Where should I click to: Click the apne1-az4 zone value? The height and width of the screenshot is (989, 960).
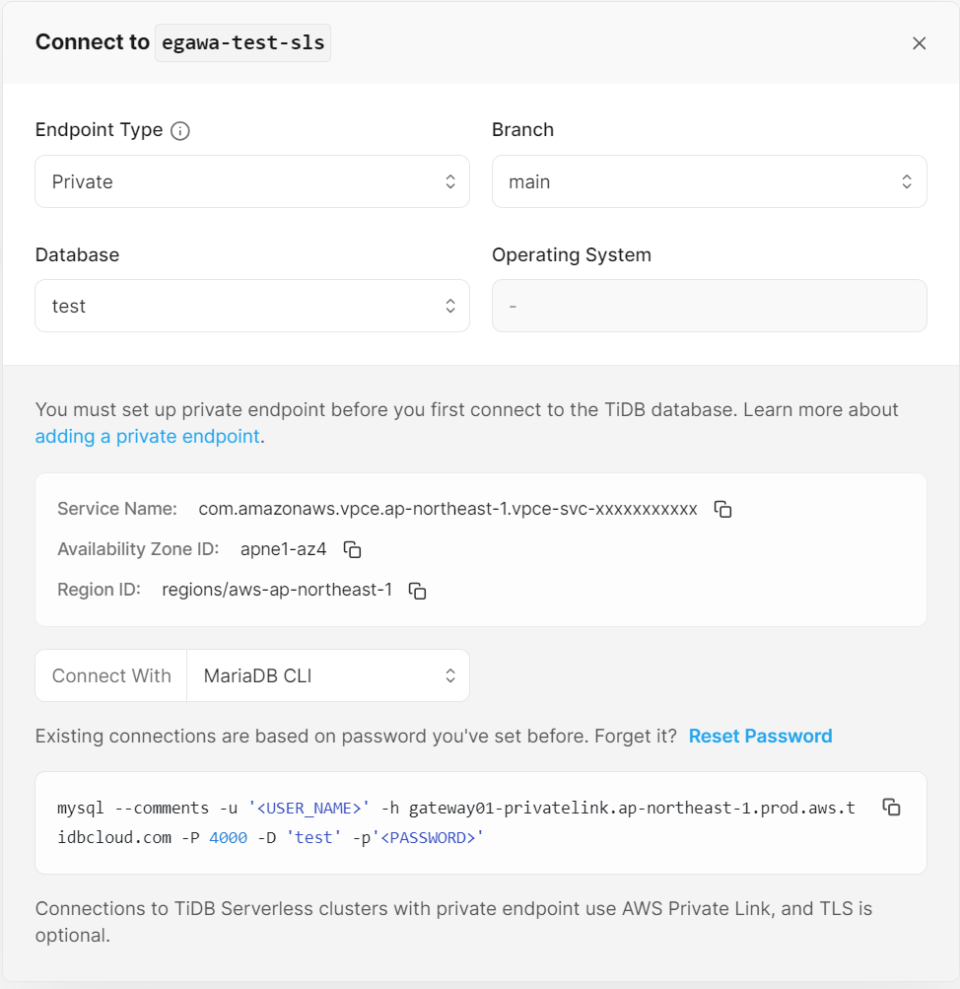tap(282, 549)
